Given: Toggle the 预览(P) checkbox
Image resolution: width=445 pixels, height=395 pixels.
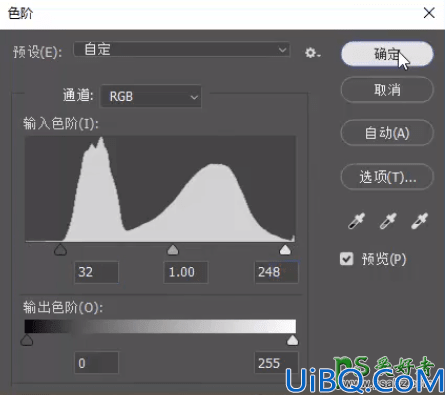Looking at the screenshot, I should click(x=346, y=259).
